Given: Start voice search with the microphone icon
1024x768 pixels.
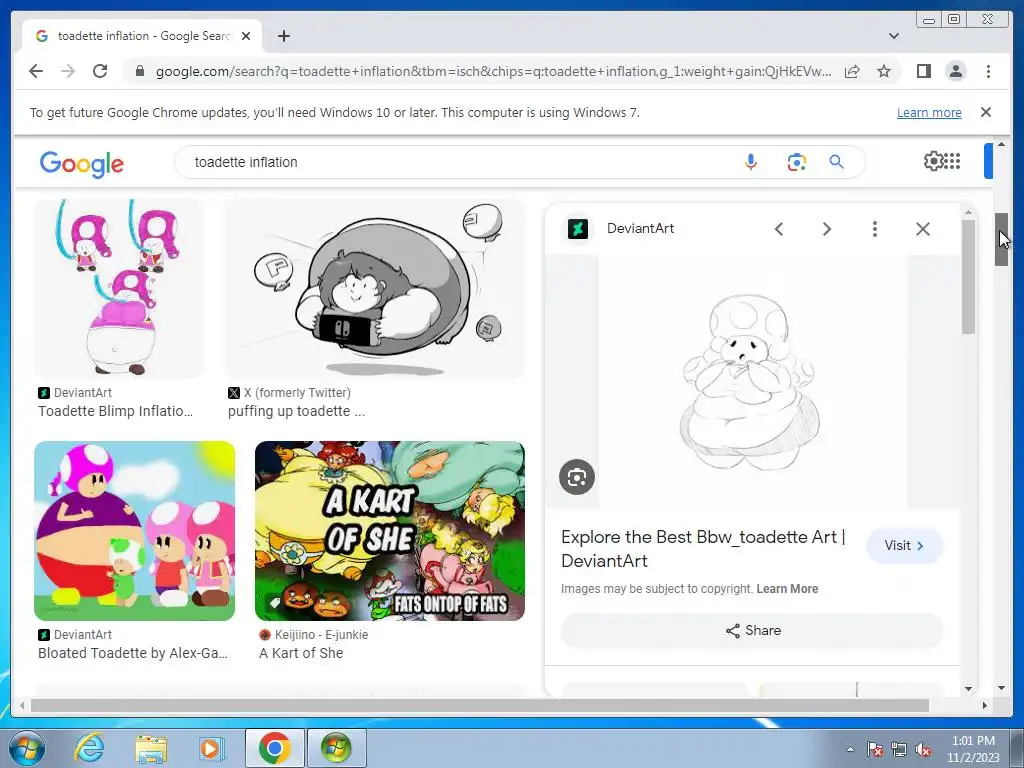Looking at the screenshot, I should [751, 162].
